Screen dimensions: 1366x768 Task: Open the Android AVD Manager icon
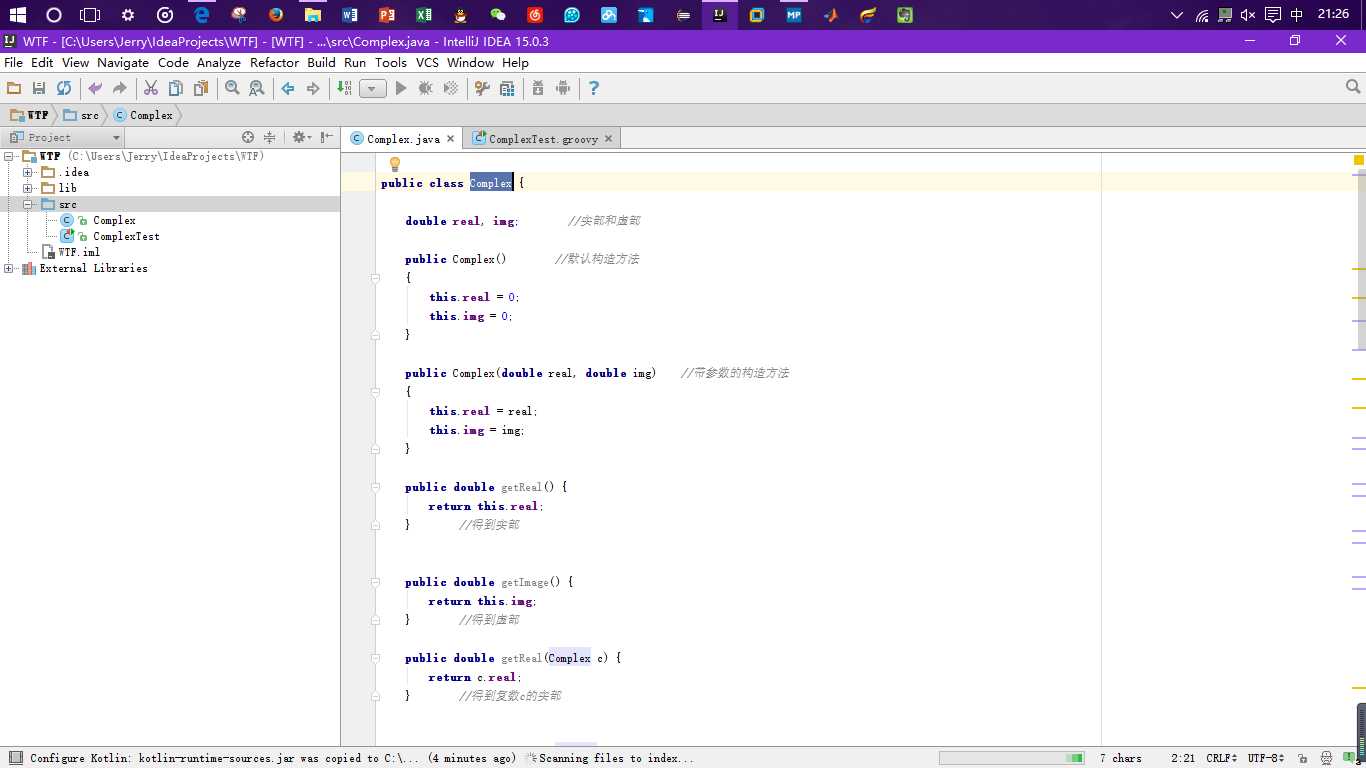click(563, 88)
